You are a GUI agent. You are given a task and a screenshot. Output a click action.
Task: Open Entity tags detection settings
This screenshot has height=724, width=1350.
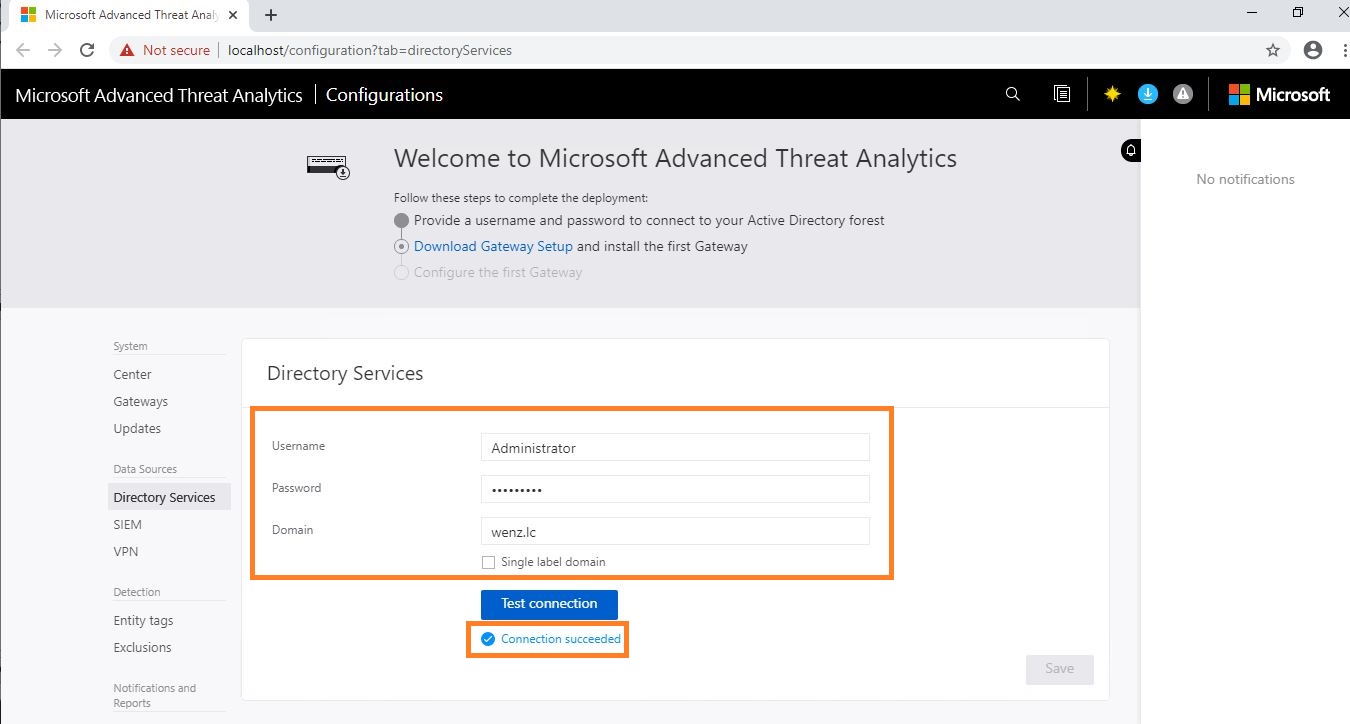pyautogui.click(x=143, y=620)
